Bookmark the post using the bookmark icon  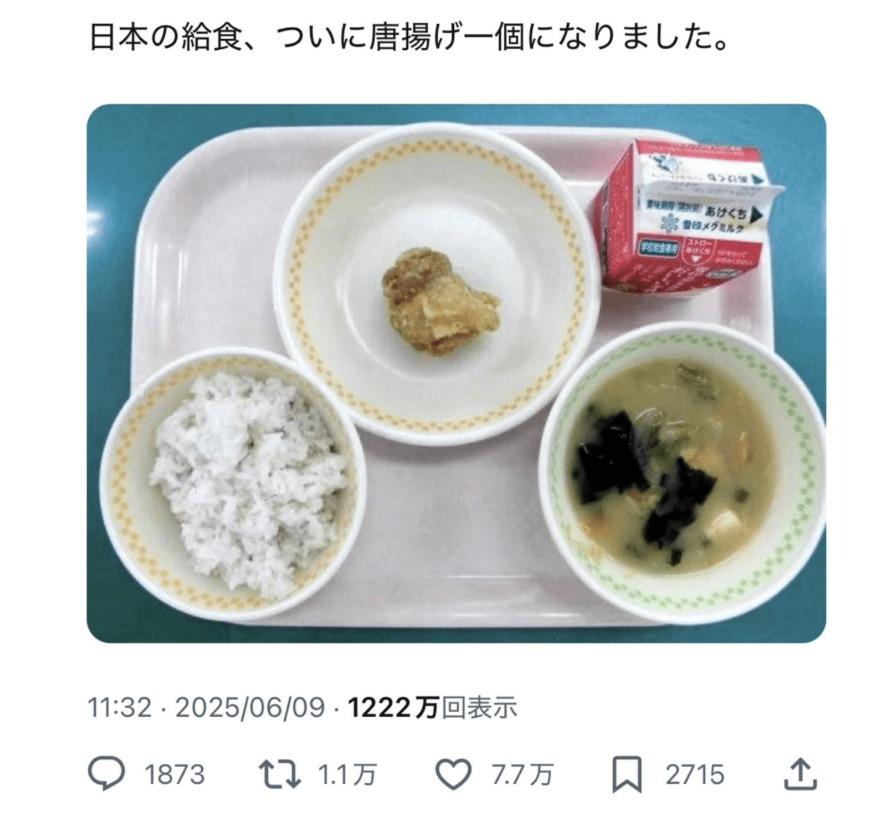tap(627, 775)
